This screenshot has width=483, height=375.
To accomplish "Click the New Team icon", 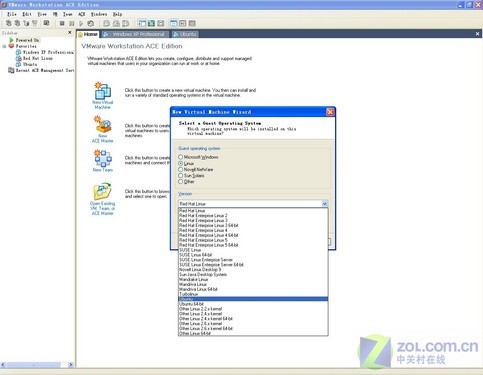I will pos(103,158).
